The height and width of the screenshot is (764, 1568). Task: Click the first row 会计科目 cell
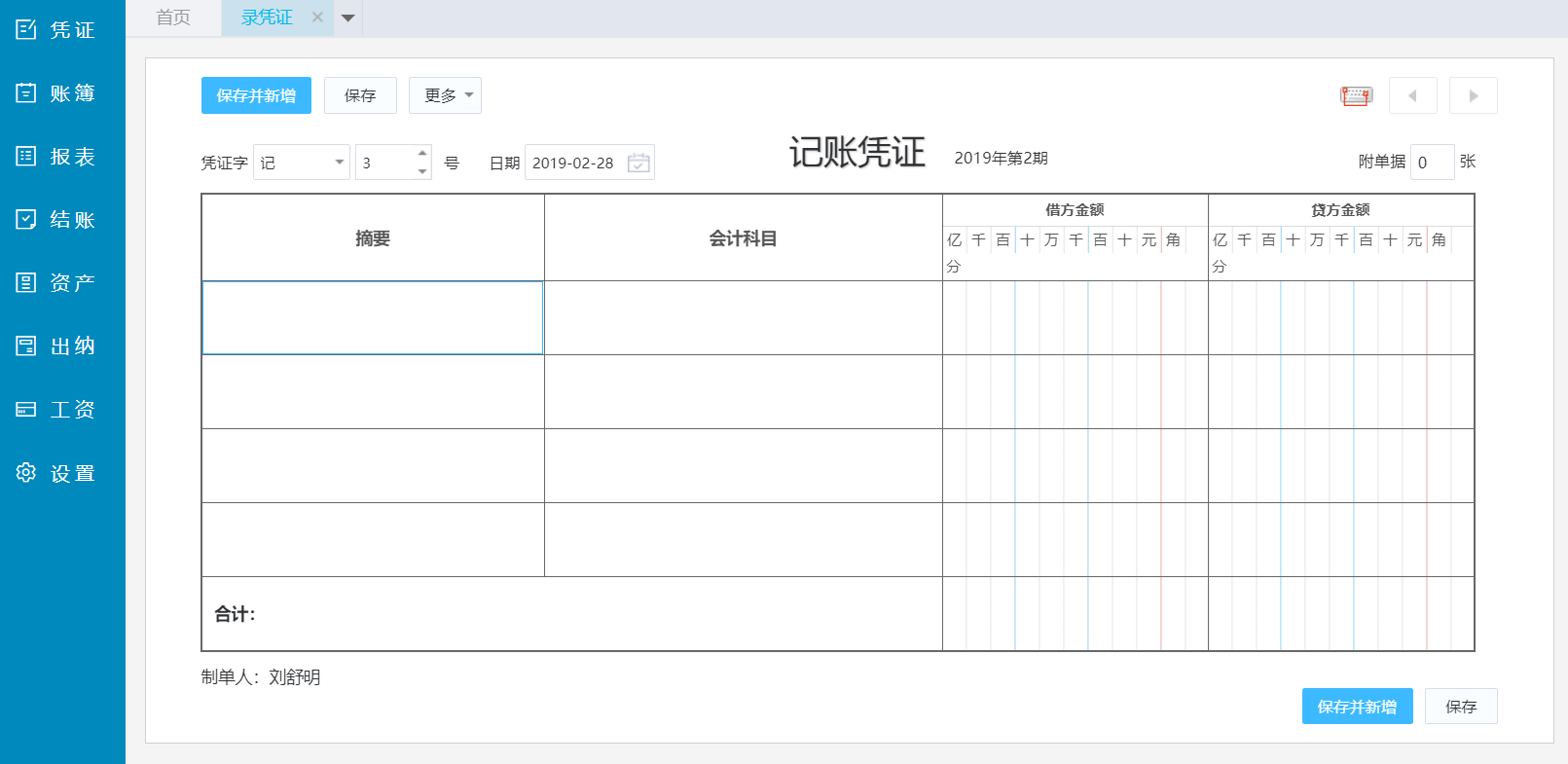pos(744,318)
